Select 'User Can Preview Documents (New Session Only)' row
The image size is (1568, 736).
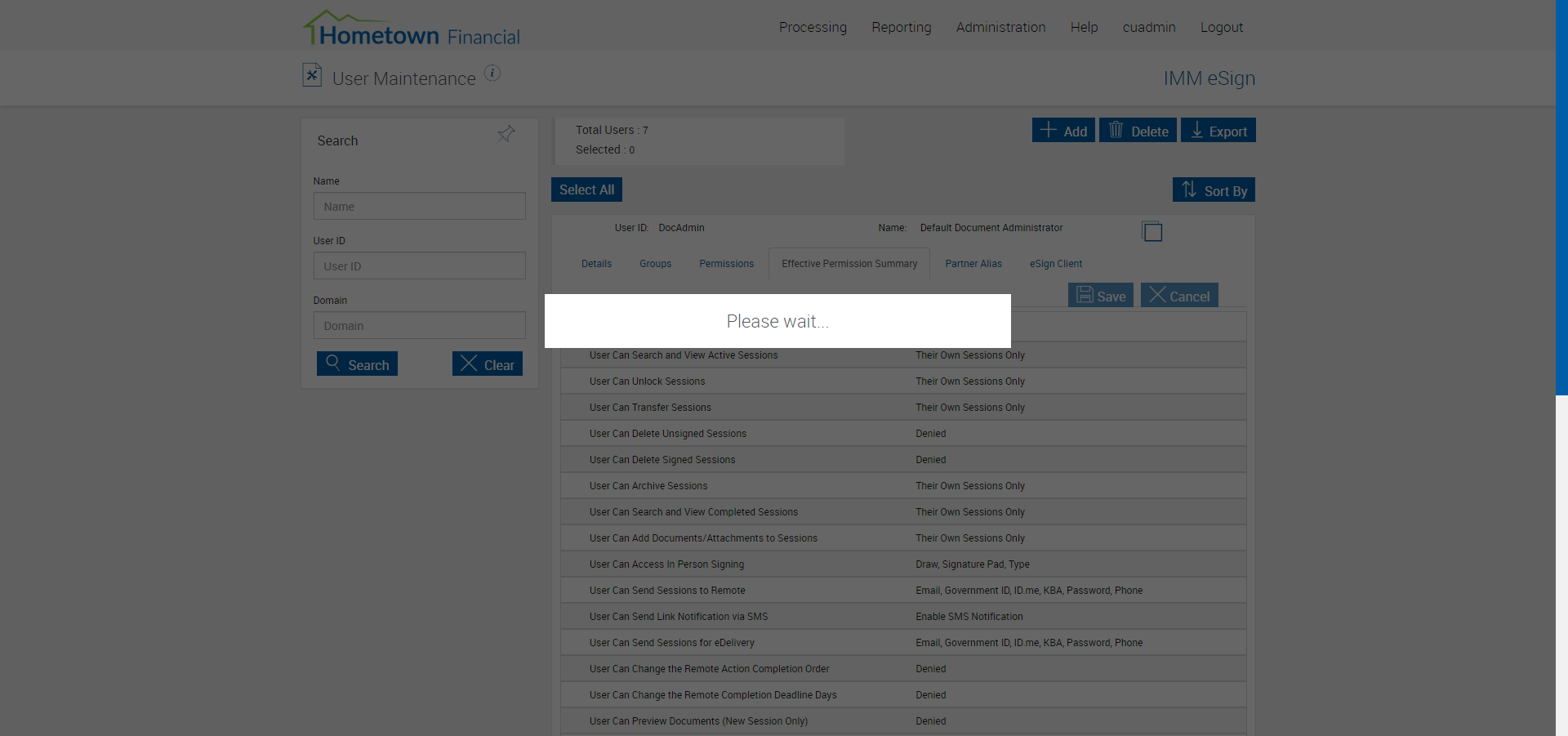[x=903, y=721]
